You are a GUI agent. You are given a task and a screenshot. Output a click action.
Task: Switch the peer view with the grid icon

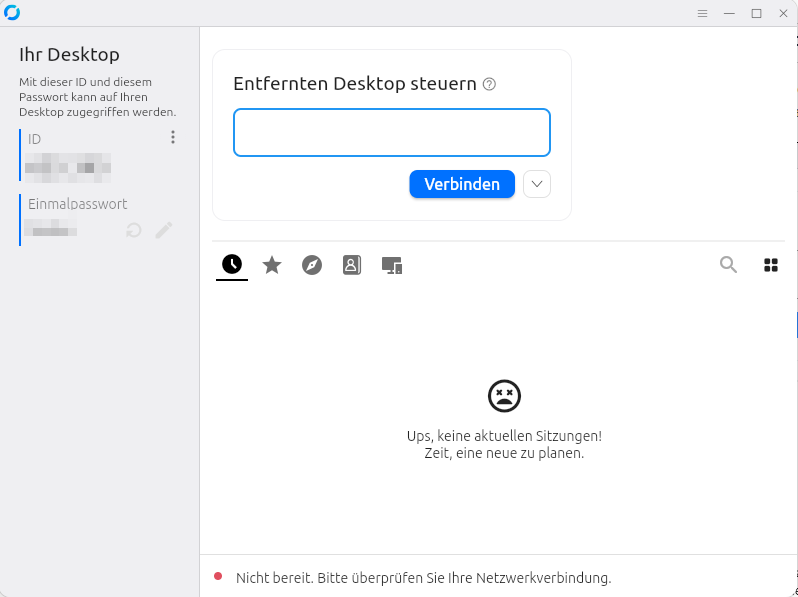770,265
